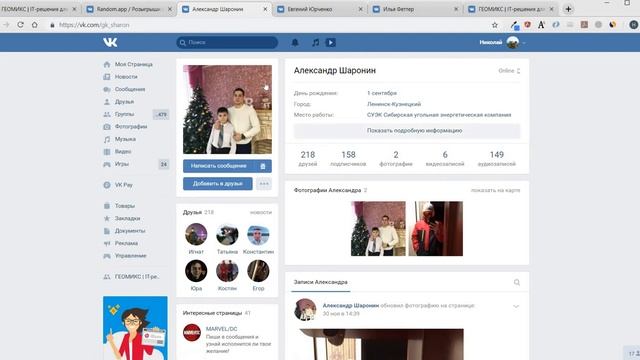The width and height of the screenshot is (640, 360).
Task: Click the Документы file icon
Action: tap(107, 231)
